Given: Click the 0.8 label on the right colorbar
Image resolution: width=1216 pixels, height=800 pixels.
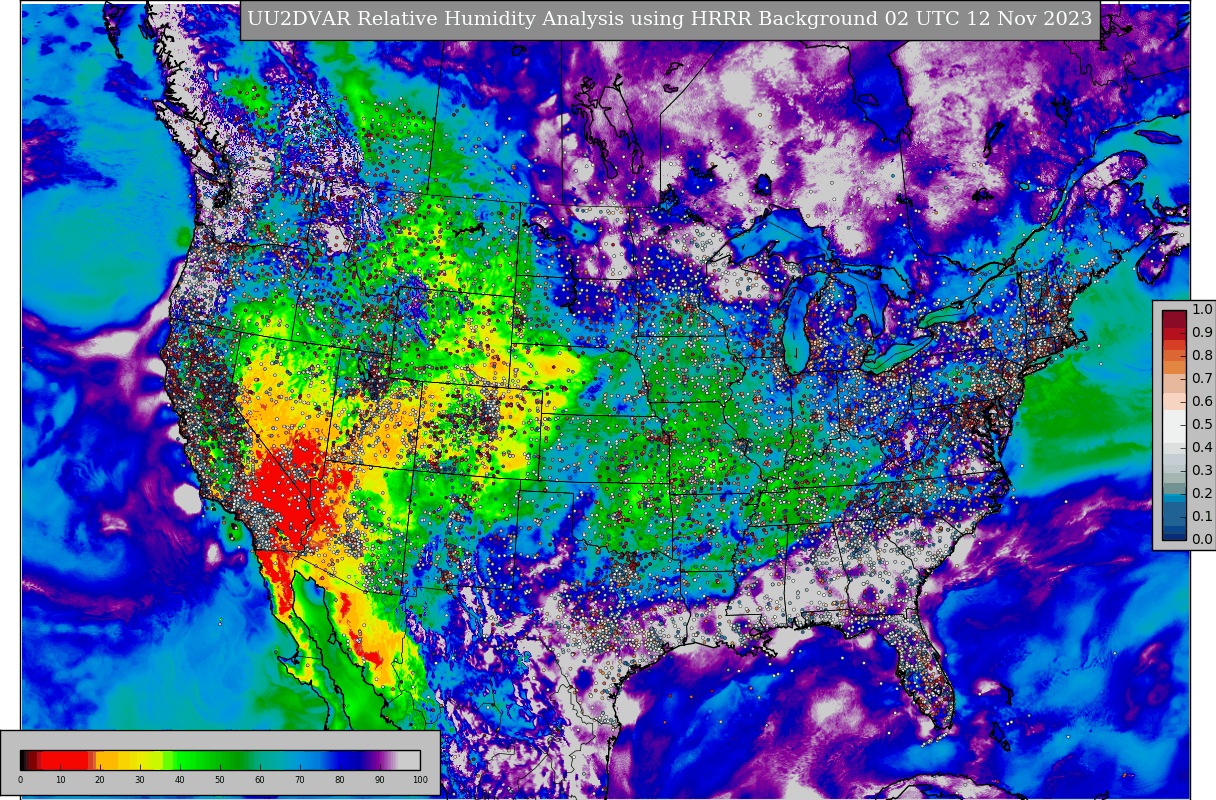Looking at the screenshot, I should pos(1202,356).
